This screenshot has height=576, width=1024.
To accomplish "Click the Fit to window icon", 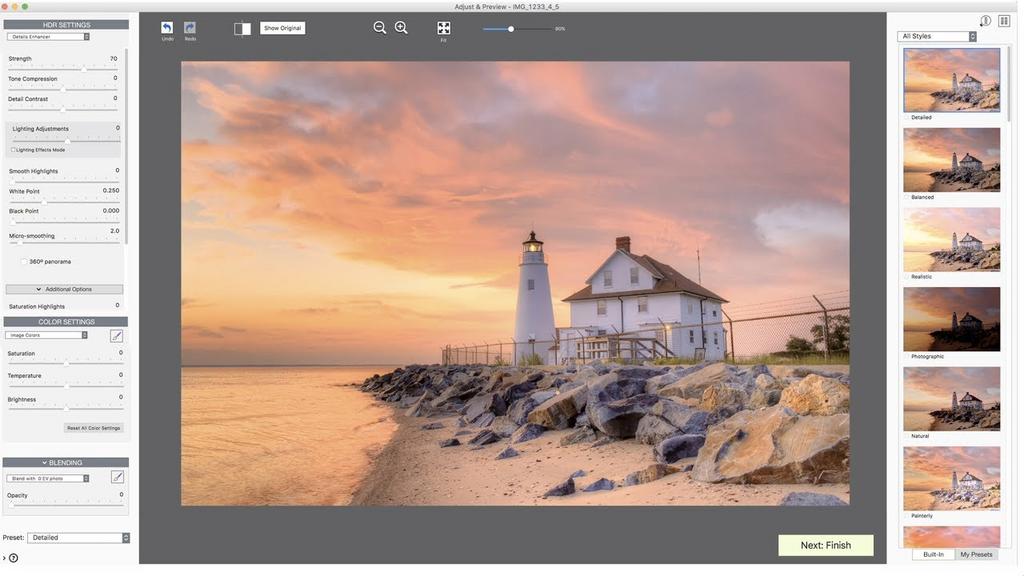I will pos(443,27).
